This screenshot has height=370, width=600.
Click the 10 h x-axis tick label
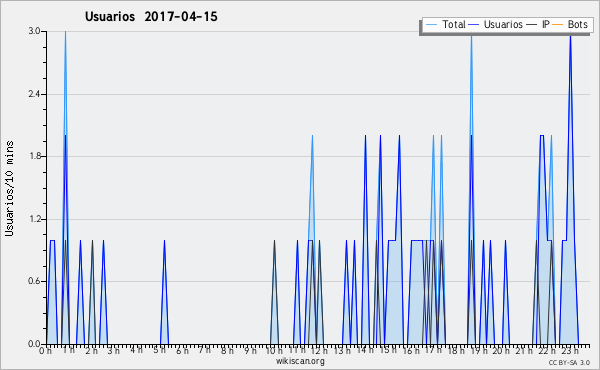(274, 351)
